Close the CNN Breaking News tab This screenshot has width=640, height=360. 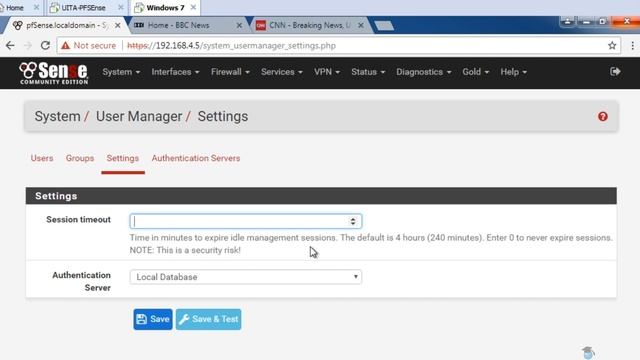pos(361,25)
